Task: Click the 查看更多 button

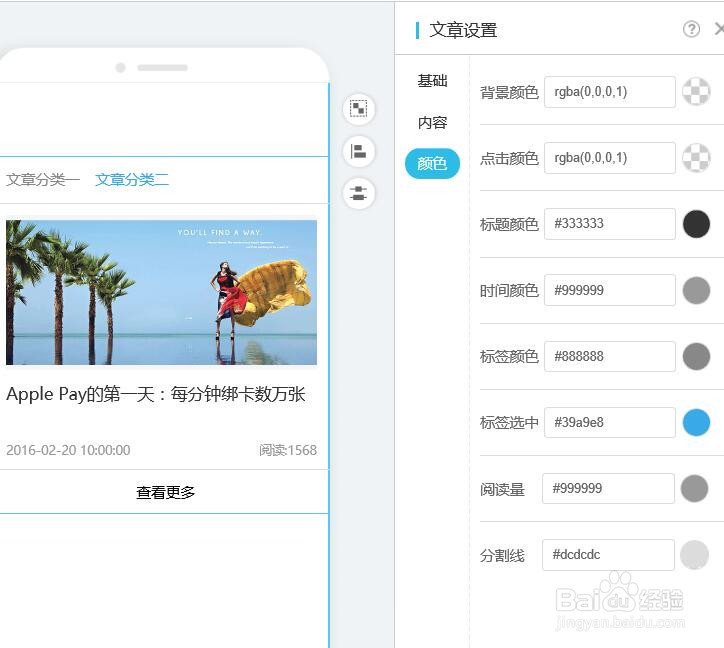Action: pyautogui.click(x=165, y=492)
